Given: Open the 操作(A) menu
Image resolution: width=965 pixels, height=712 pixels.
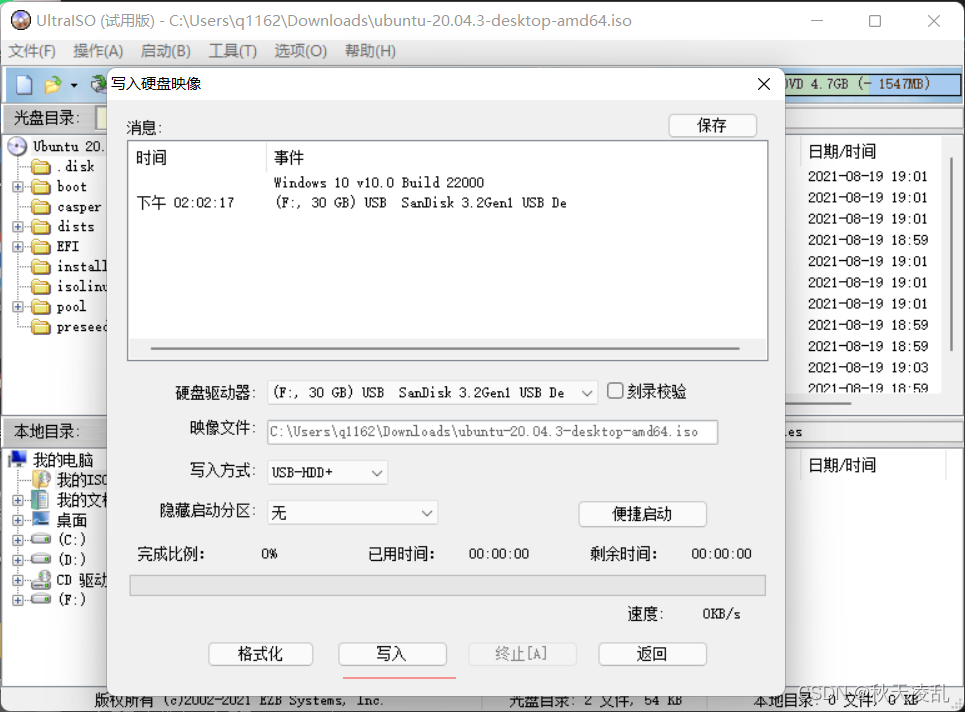Looking at the screenshot, I should point(98,51).
